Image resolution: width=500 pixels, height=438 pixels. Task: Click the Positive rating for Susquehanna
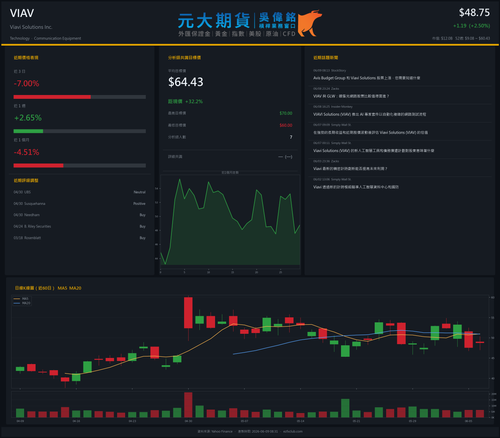click(x=139, y=204)
